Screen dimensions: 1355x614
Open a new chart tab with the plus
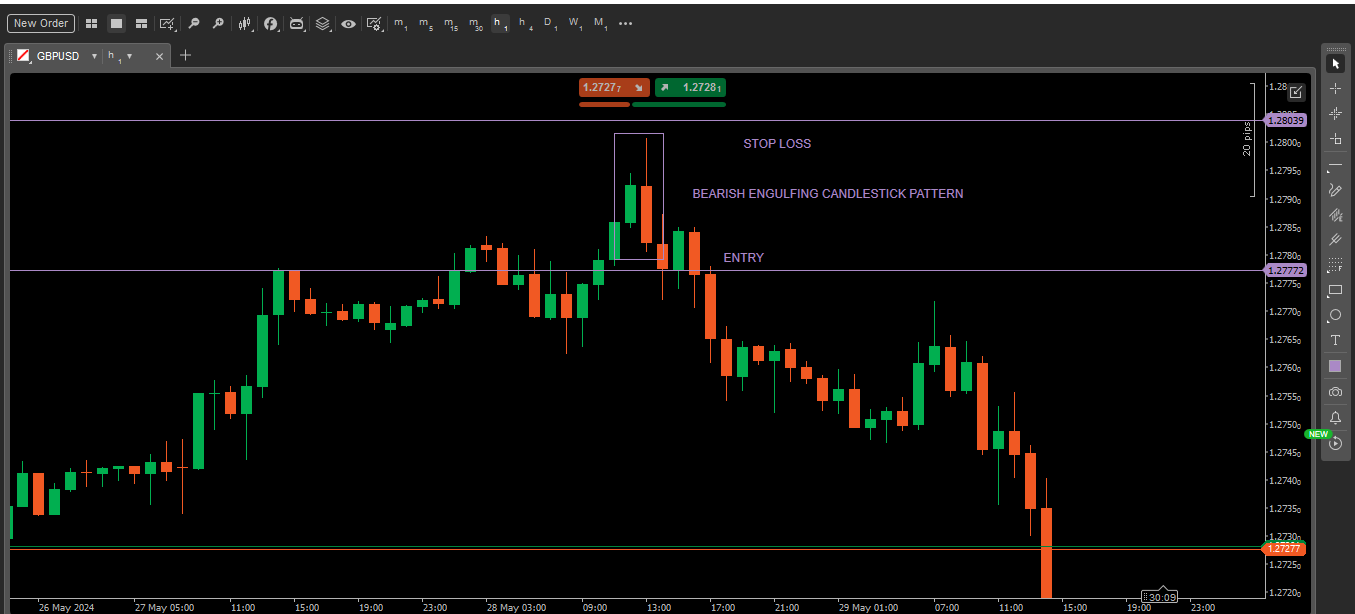point(185,56)
